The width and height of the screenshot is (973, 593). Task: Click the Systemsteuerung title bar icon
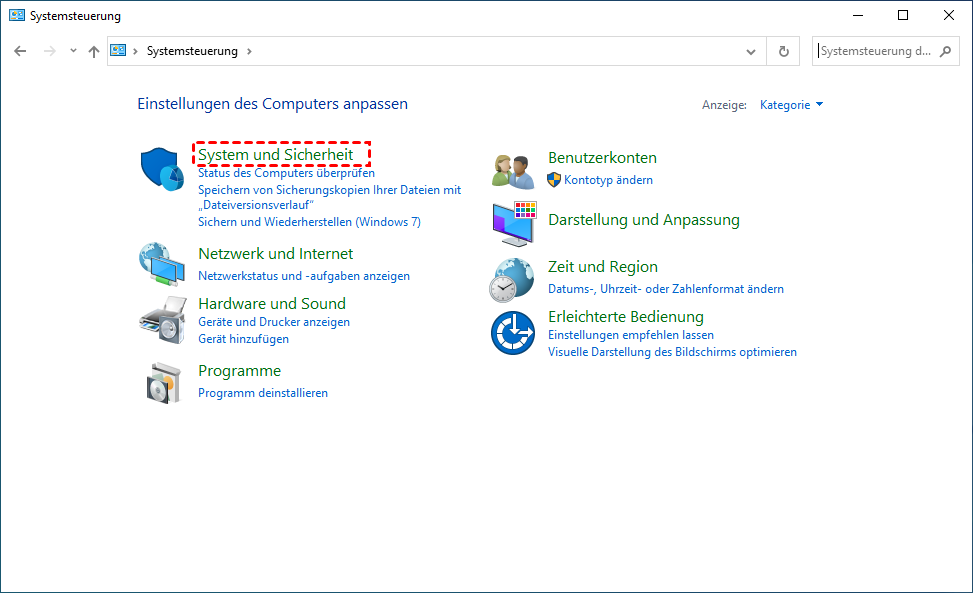click(17, 16)
